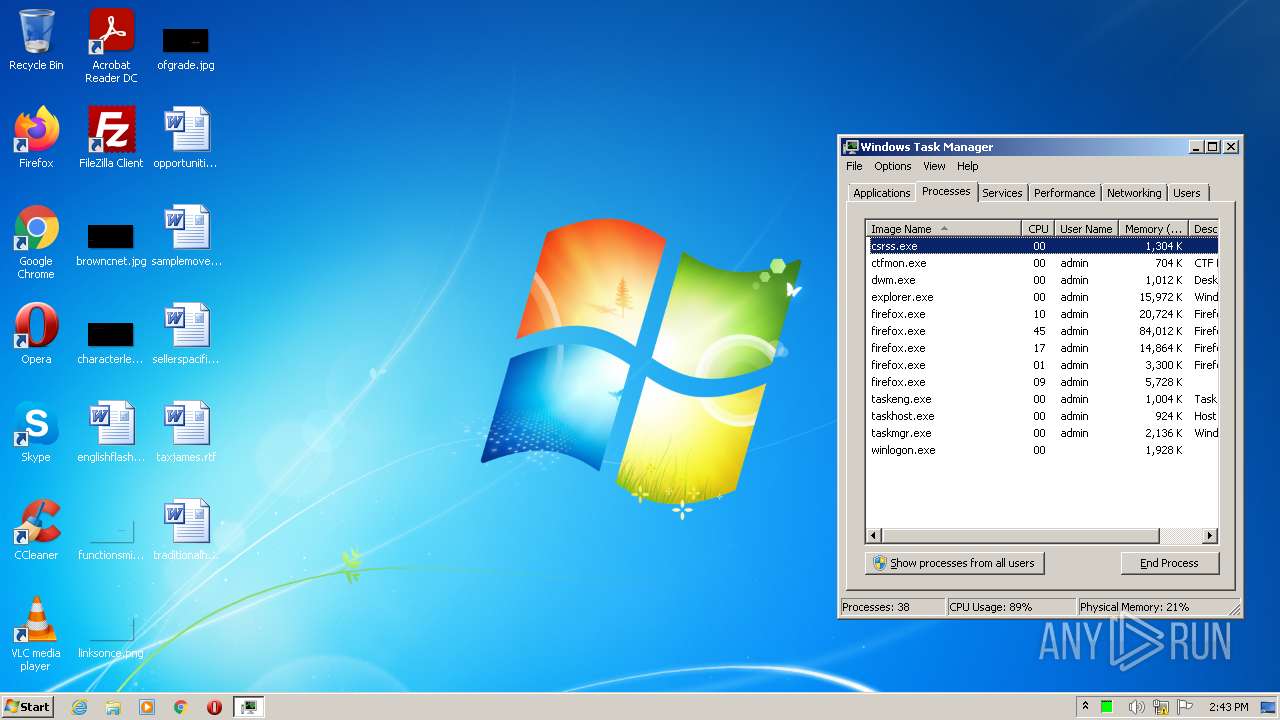Open Task Manager Options menu

pyautogui.click(x=893, y=166)
